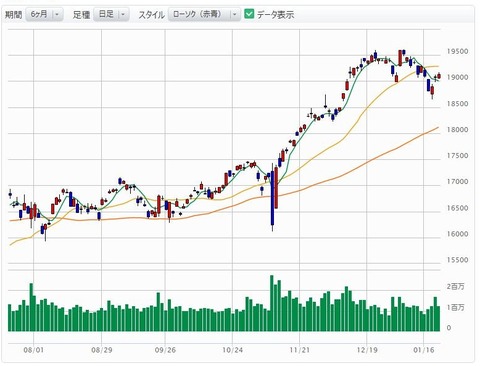Screen dimensions: 480x366
Task: Click the 08/01 date label
Action: click(33, 350)
